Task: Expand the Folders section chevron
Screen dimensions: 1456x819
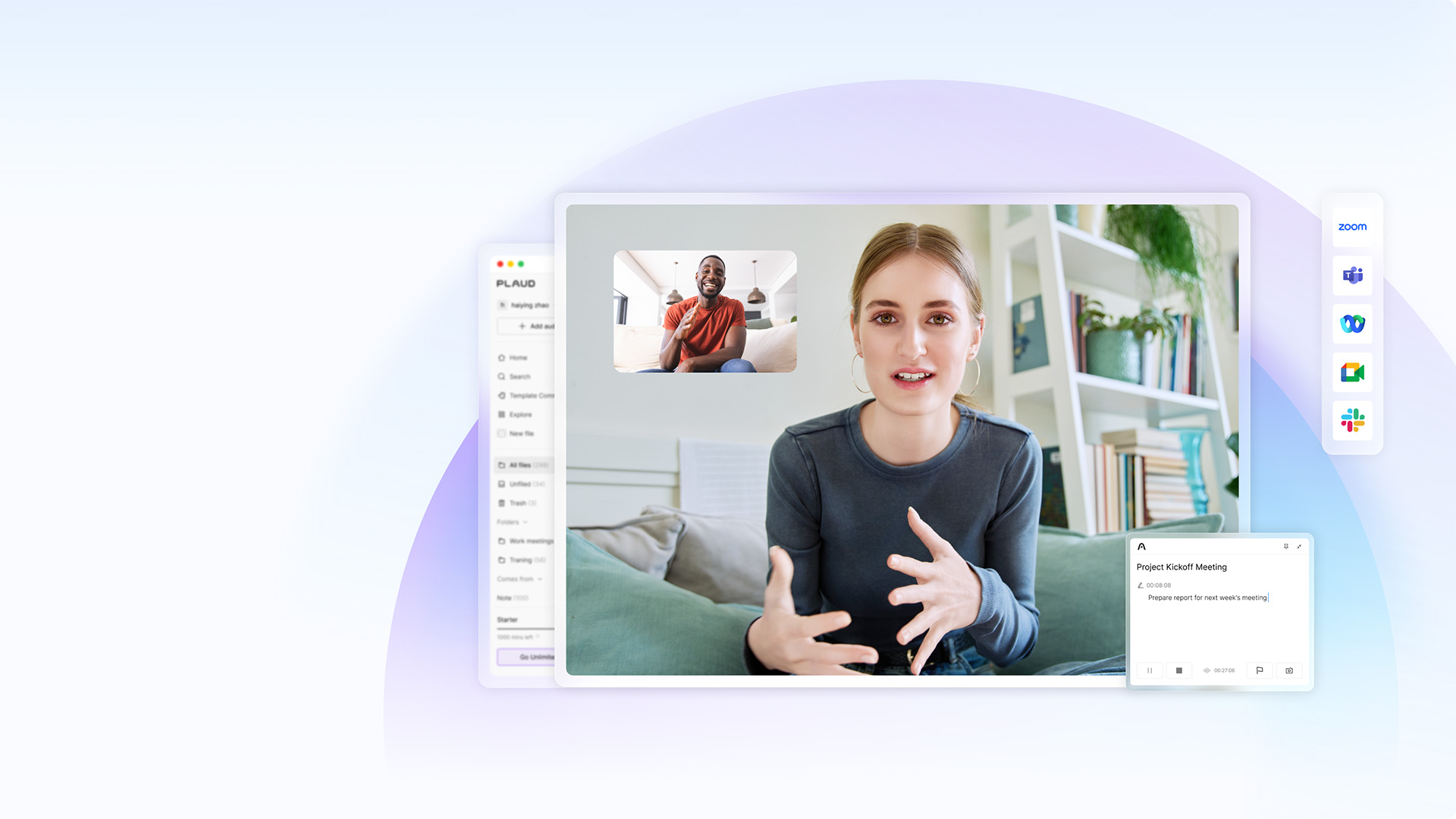Action: point(525,522)
